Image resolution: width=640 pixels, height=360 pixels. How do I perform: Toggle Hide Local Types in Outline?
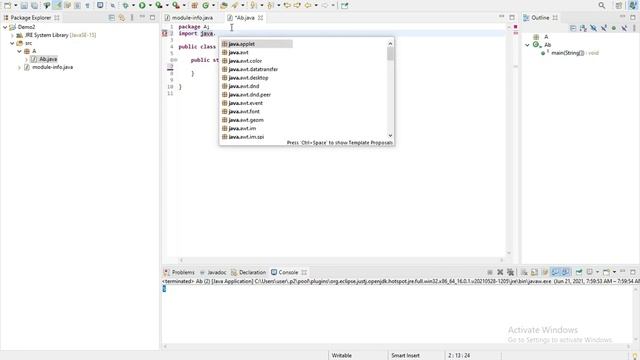point(624,28)
